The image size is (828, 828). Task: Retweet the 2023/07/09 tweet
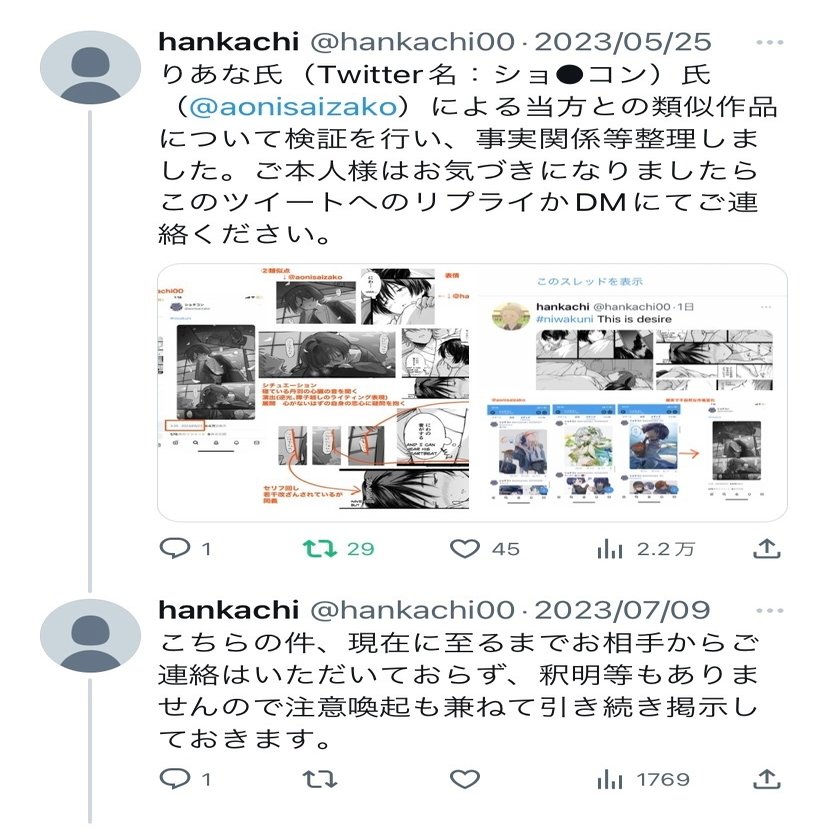click(319, 779)
